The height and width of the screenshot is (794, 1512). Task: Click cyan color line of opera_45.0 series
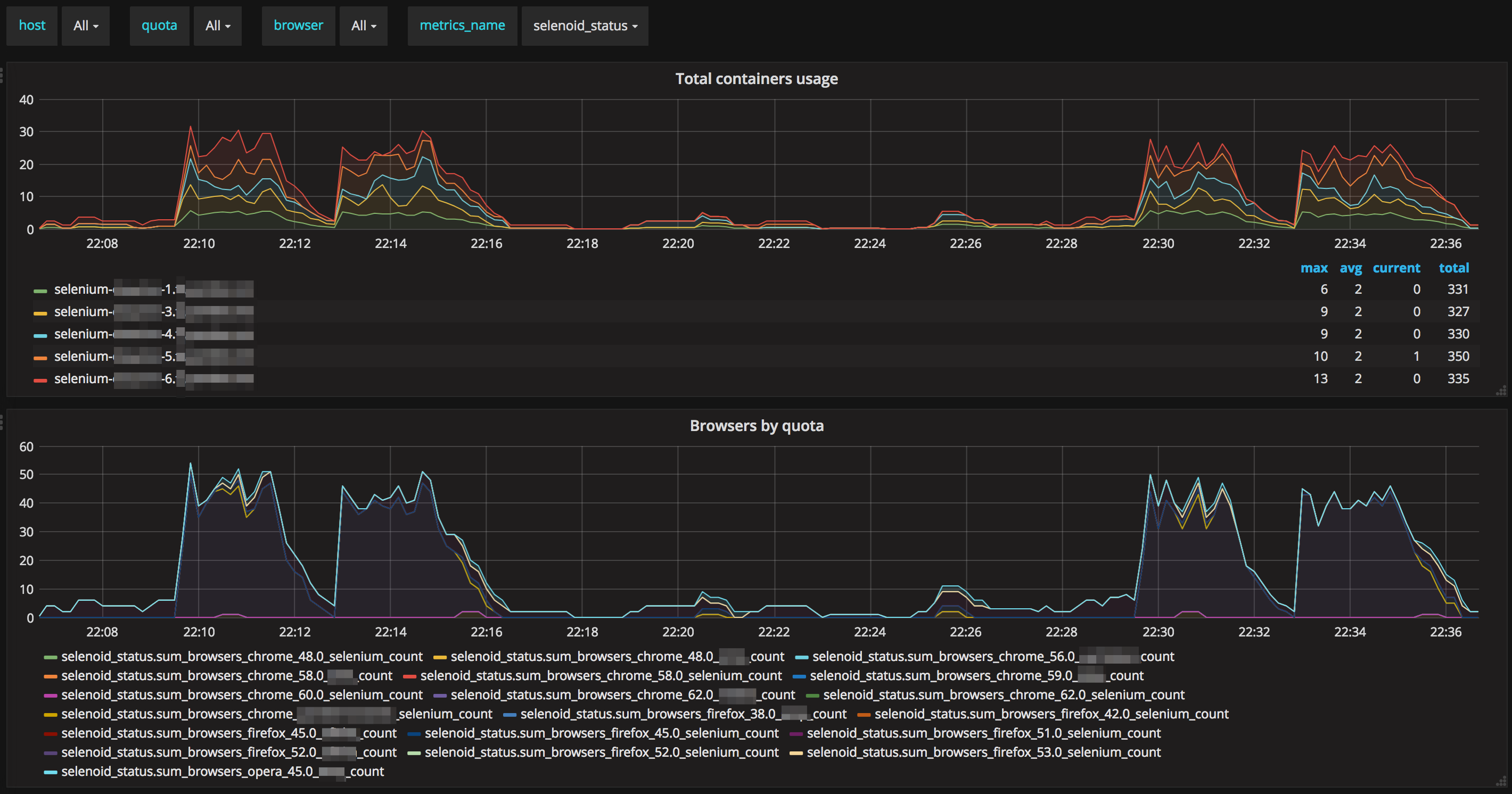[x=51, y=772]
